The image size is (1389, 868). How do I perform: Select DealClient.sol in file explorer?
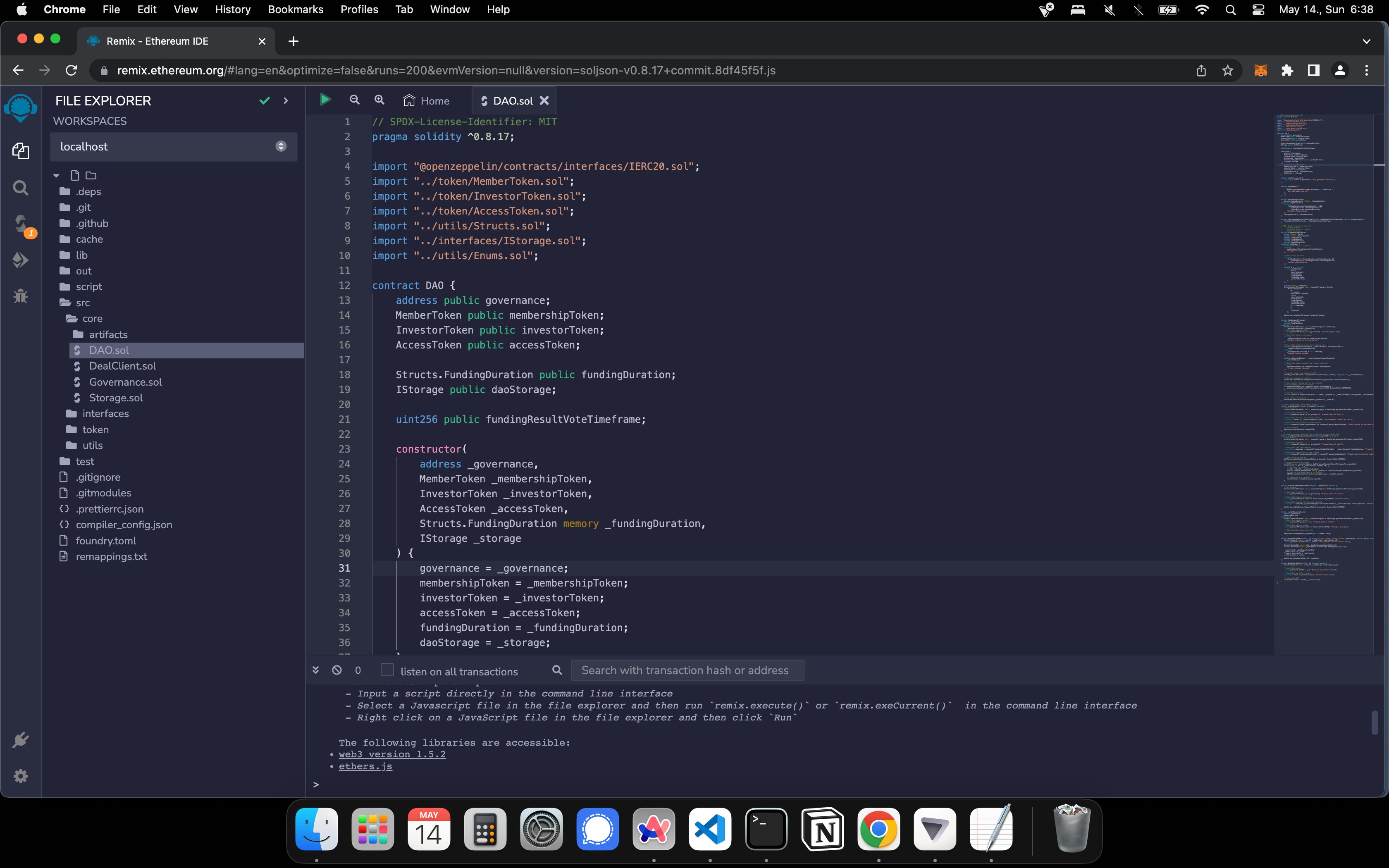click(x=122, y=365)
